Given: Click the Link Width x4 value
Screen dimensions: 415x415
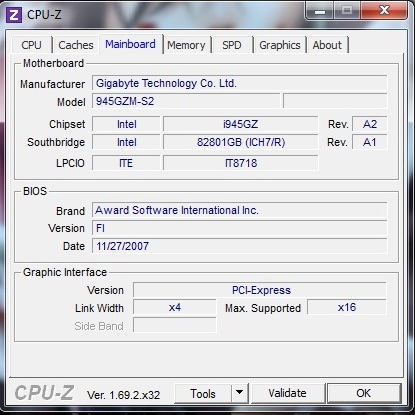Looking at the screenshot, I should pos(175,307).
